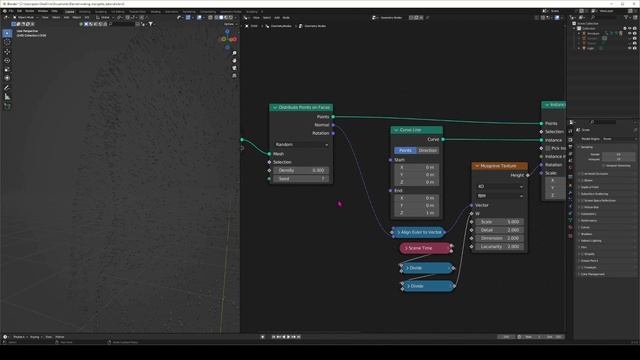The width and height of the screenshot is (640, 360).
Task: Open the Node menu in node editor header
Action: coord(286,18)
